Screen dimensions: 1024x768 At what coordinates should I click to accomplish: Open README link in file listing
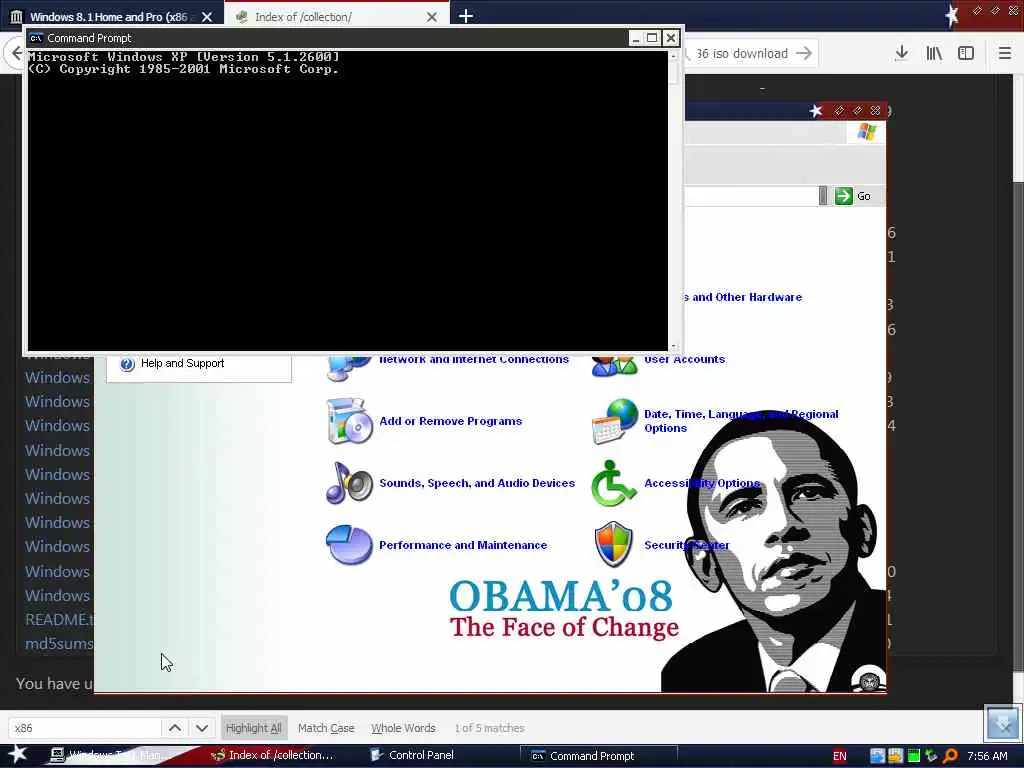59,619
